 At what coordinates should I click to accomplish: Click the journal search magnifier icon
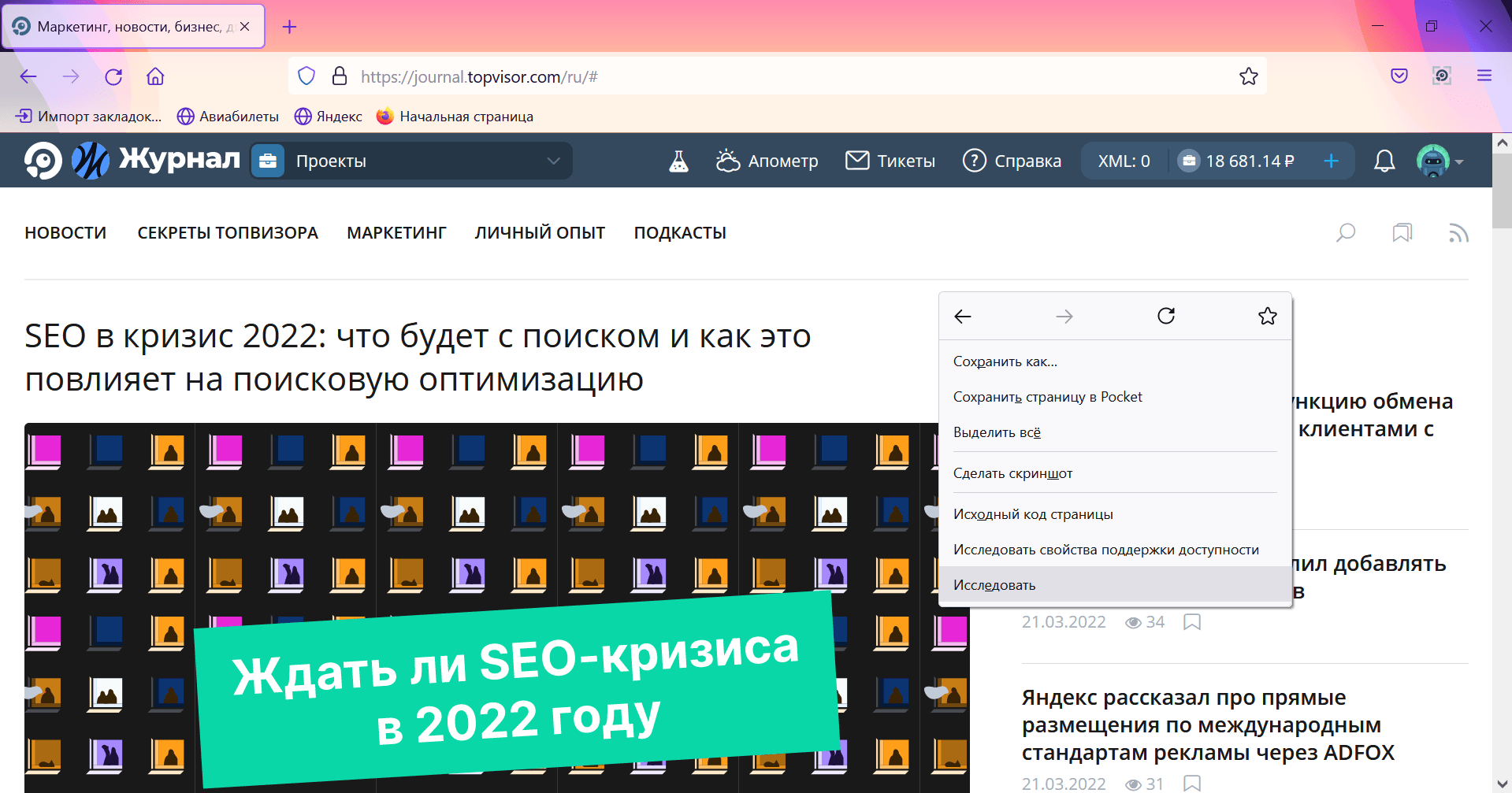pos(1346,232)
